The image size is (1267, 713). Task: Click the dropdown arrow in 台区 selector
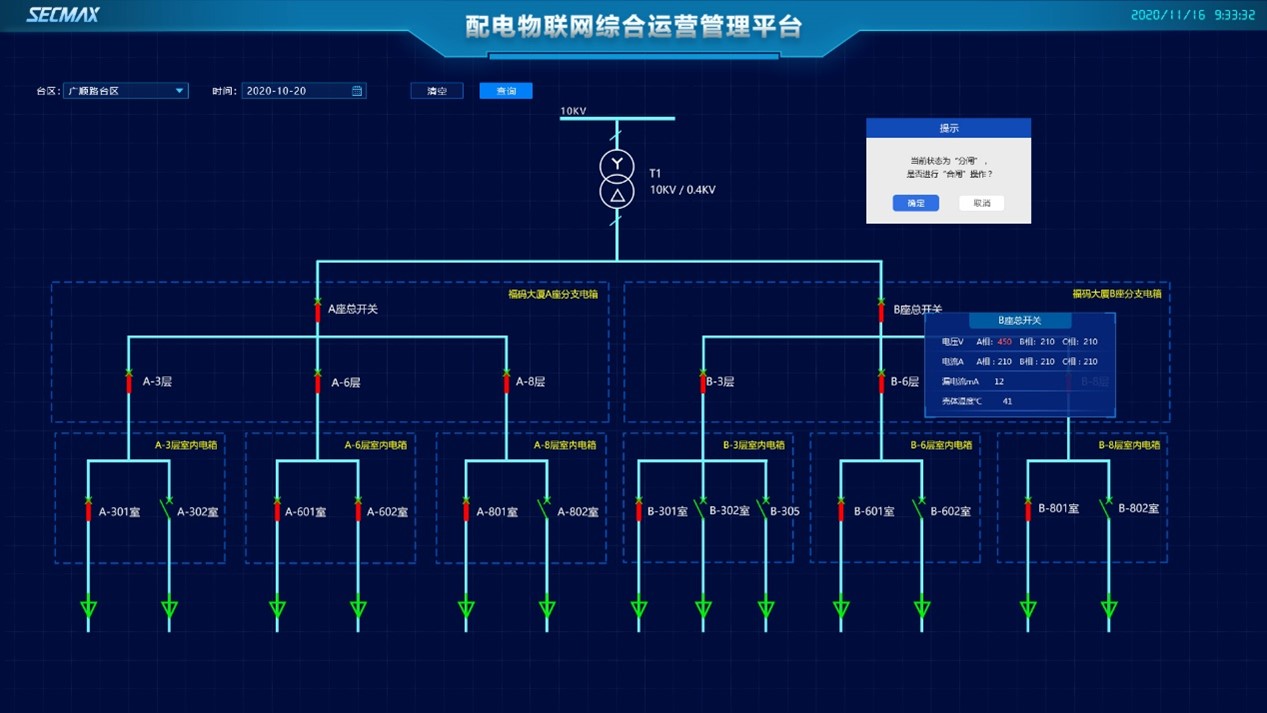(180, 91)
